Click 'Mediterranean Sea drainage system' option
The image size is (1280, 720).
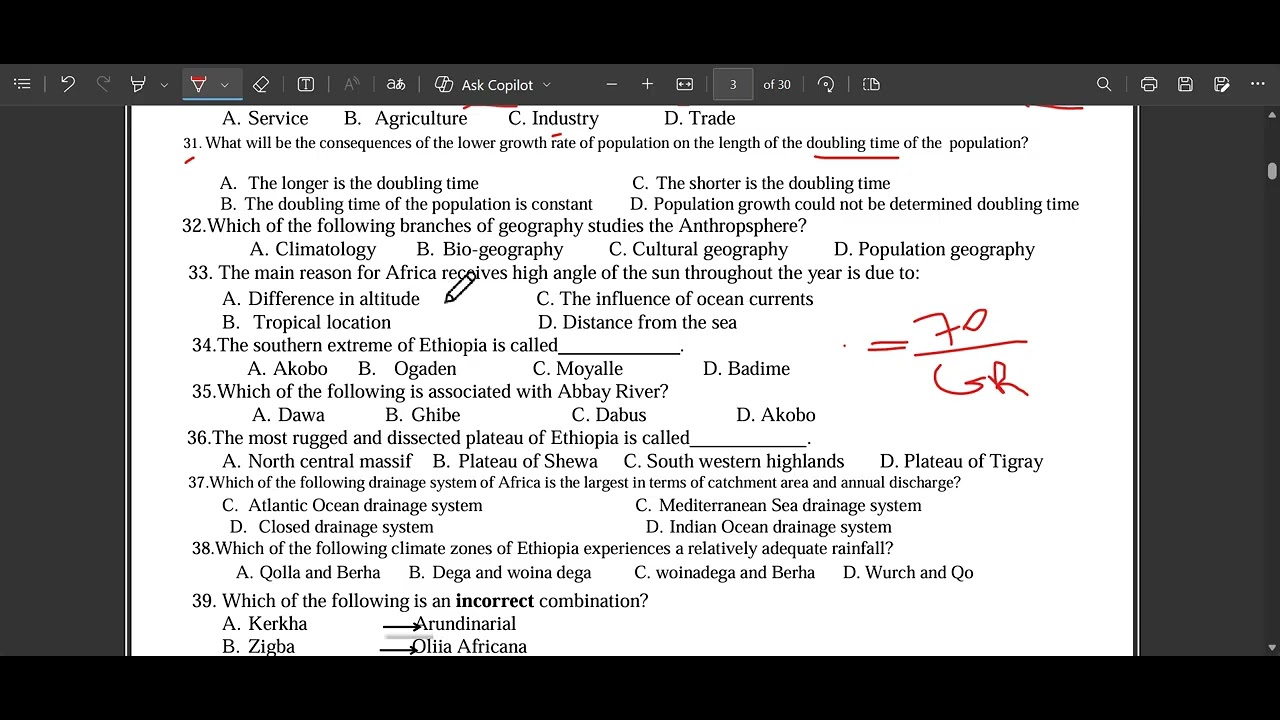point(778,506)
